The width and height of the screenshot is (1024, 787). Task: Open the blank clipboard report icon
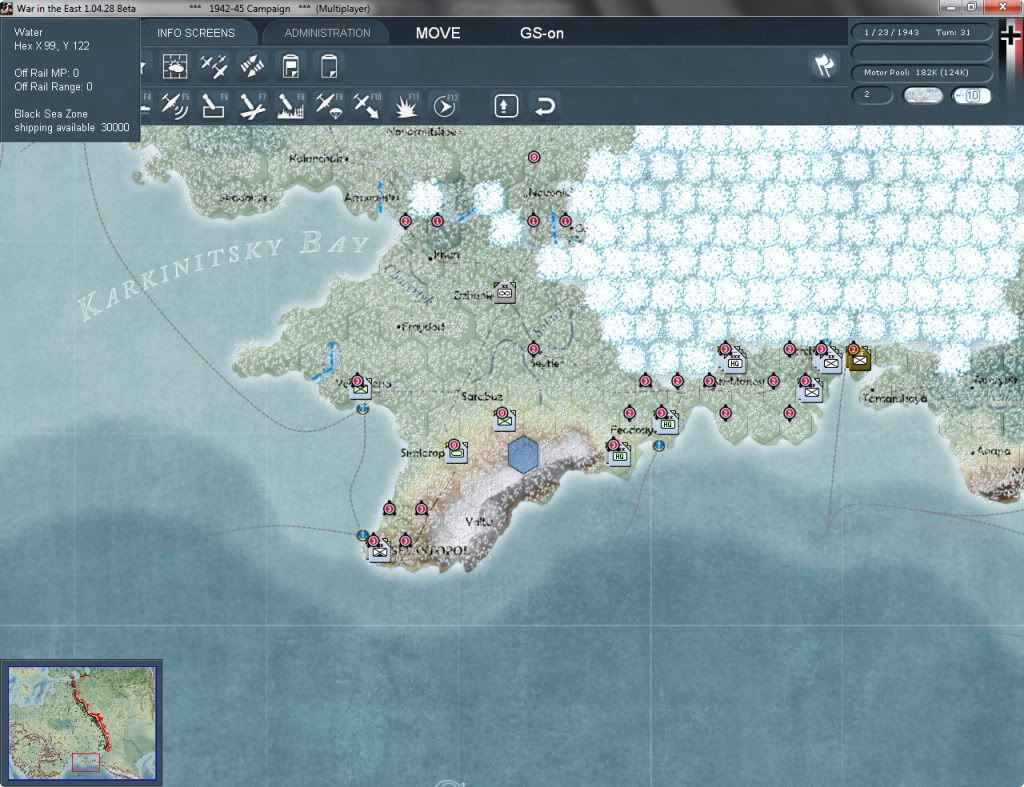[x=329, y=66]
